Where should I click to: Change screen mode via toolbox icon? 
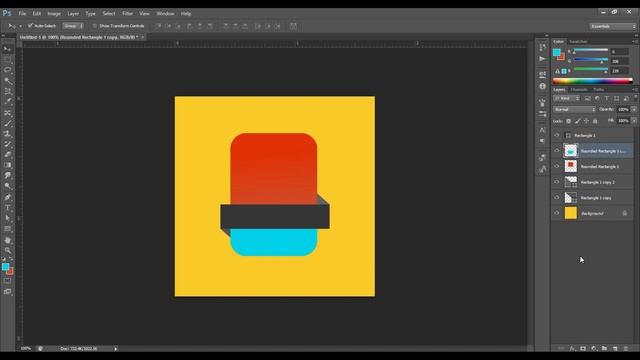point(7,291)
